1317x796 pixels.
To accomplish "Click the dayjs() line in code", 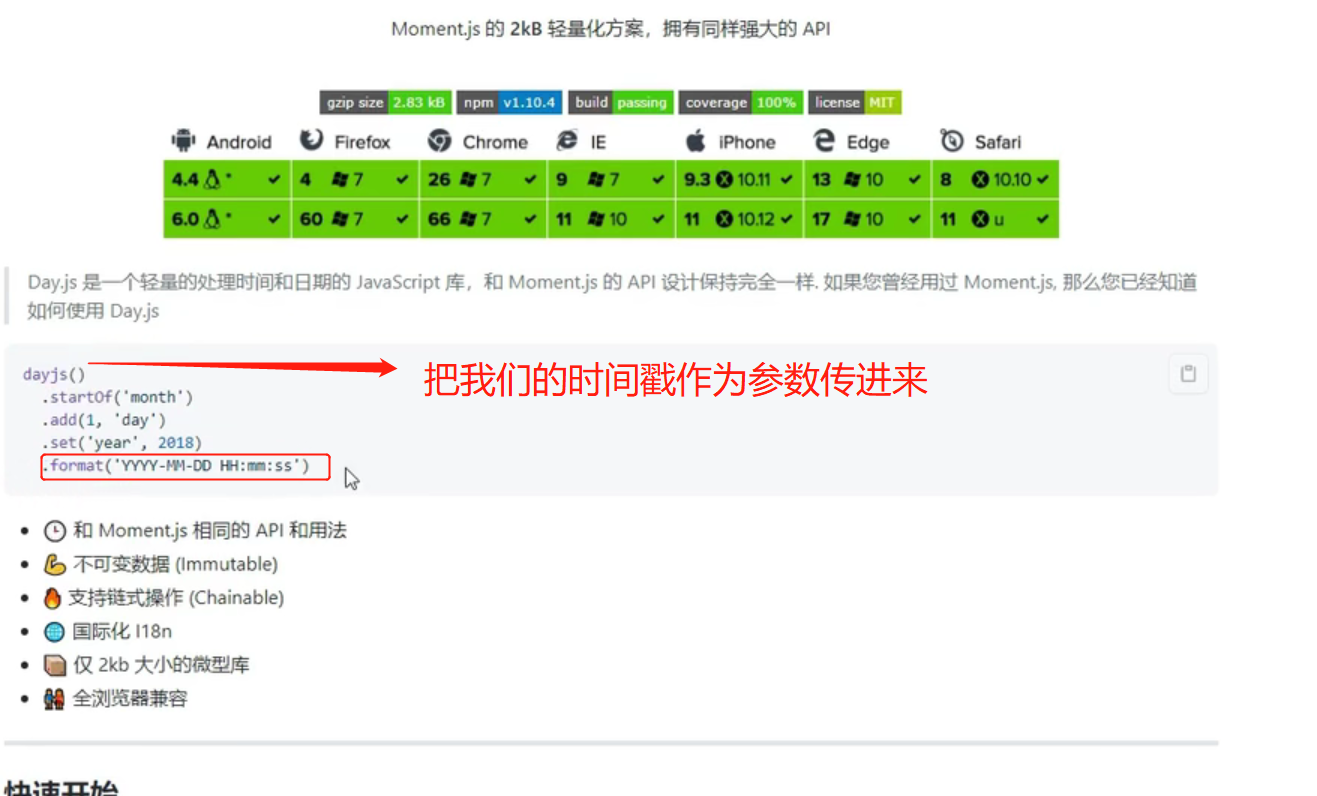I will pos(54,374).
